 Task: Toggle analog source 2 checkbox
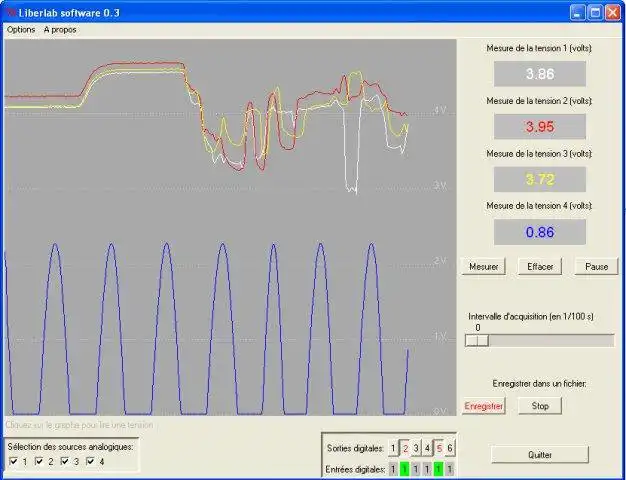click(39, 461)
